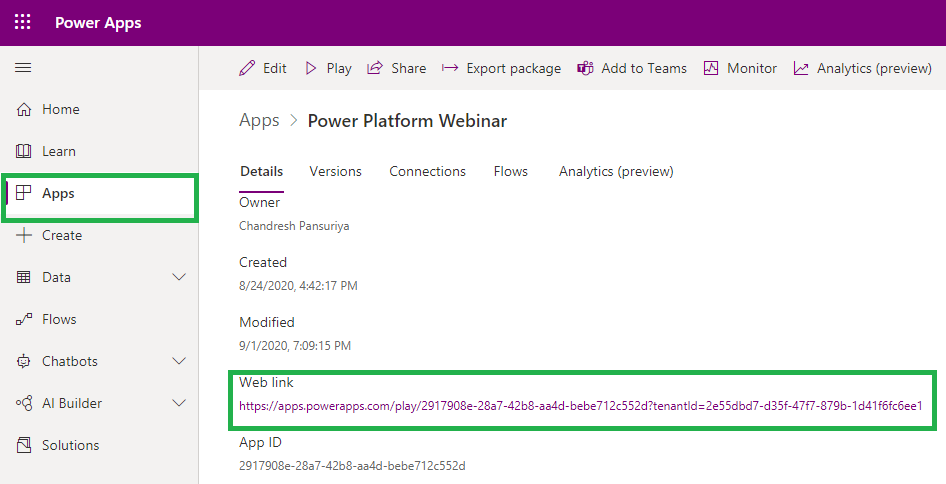946x484 pixels.
Task: Expand the AI Builder section chevron
Action: click(x=179, y=403)
